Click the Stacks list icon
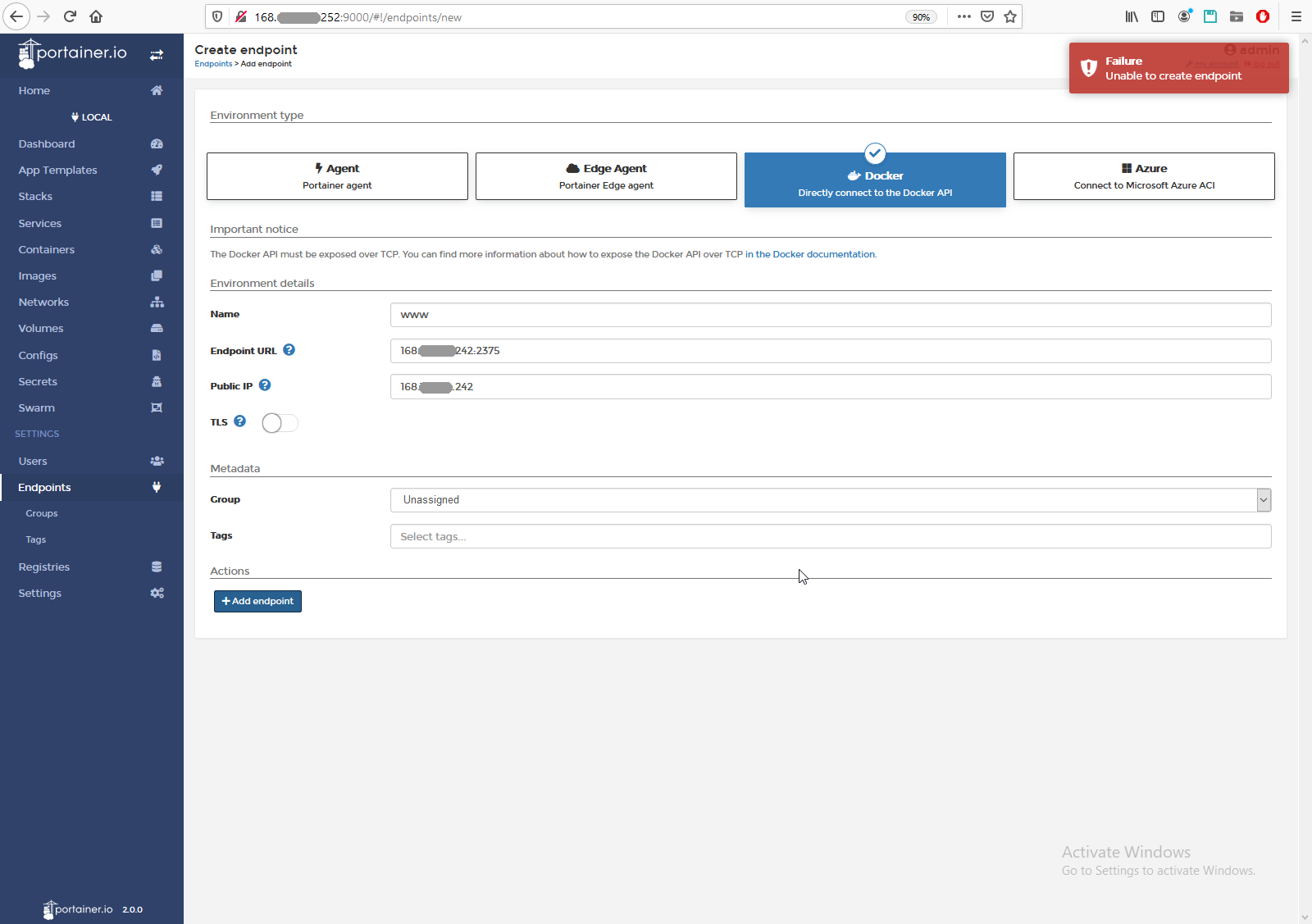 click(x=157, y=196)
